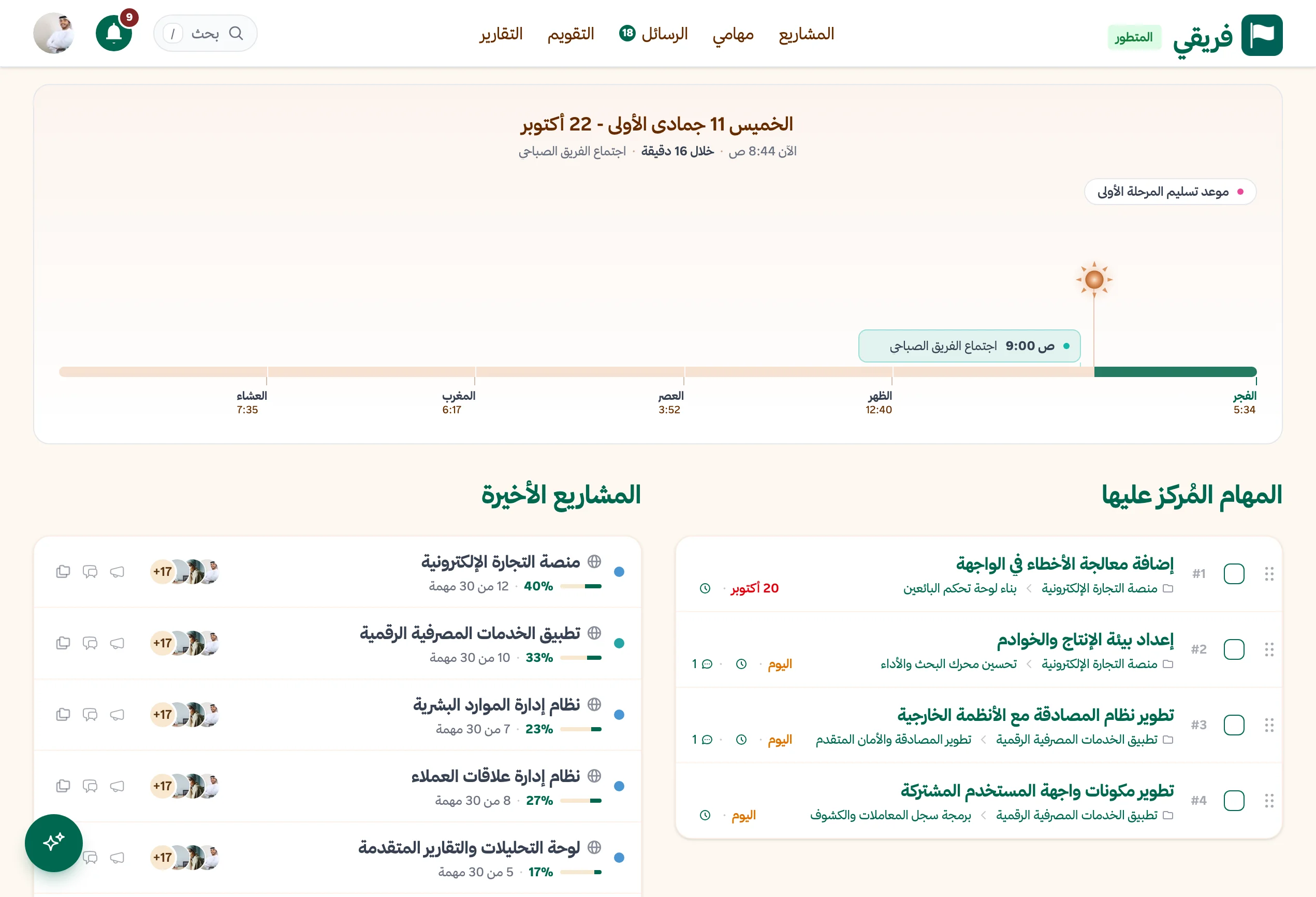Open announcements megaphone for نظام إدارة علاقات العملاء project
Screen dimensions: 1316x897
tap(117, 786)
